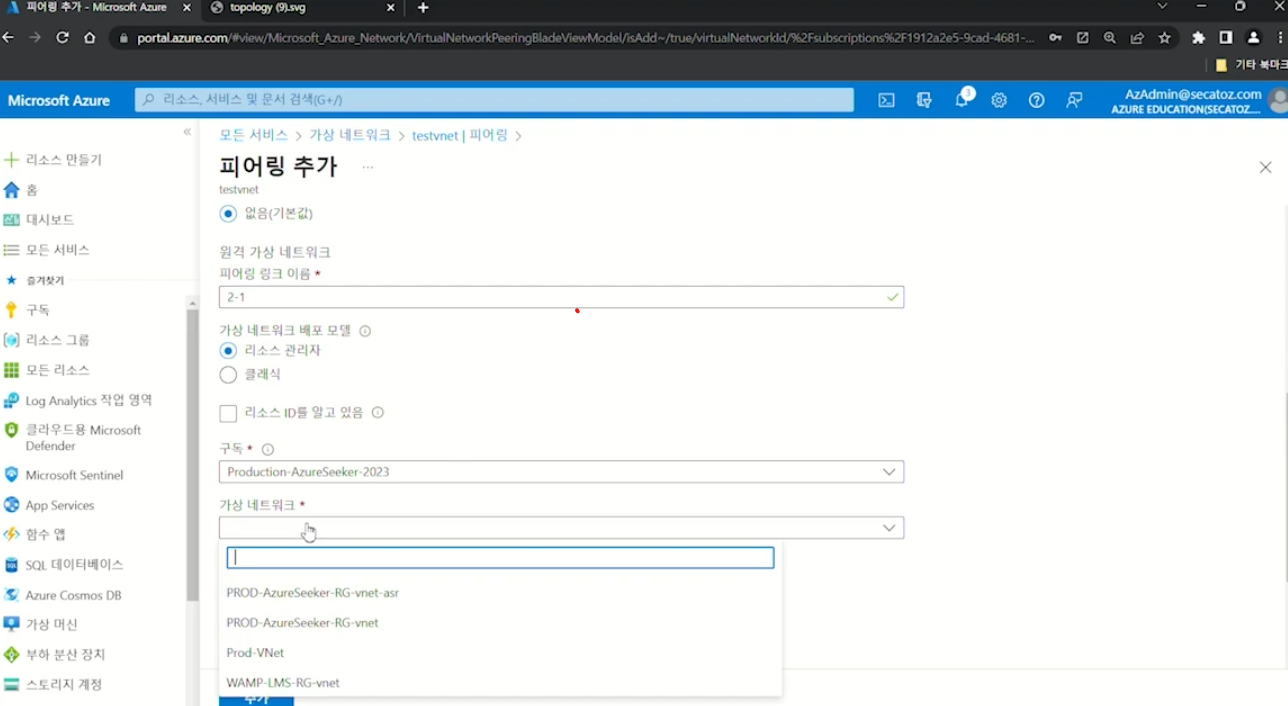Open Cloud Shell from the Azure header

(886, 100)
